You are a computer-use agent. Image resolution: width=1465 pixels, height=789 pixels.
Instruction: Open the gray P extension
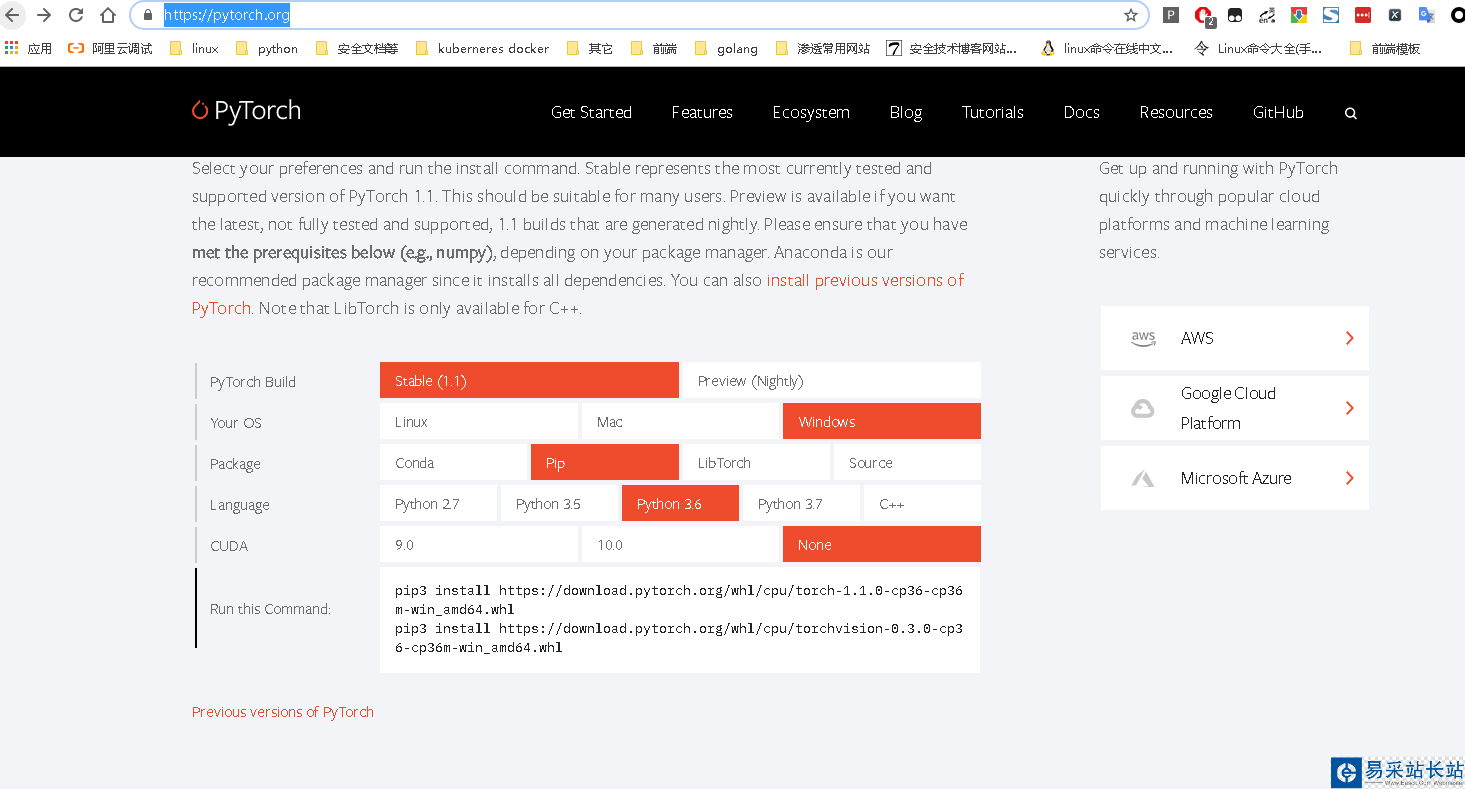pyautogui.click(x=1171, y=15)
